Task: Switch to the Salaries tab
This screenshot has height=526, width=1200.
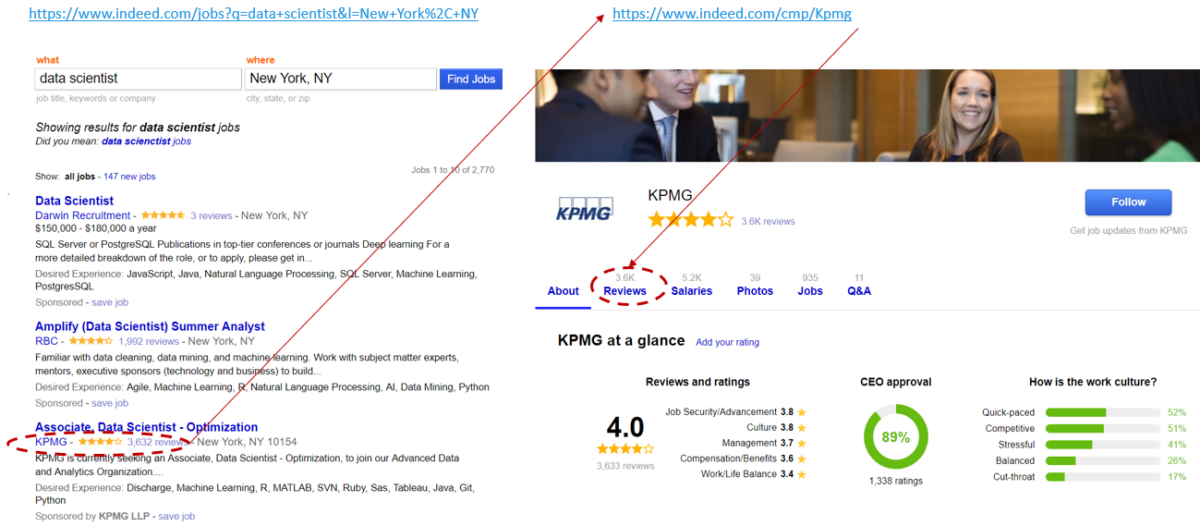Action: (x=692, y=291)
